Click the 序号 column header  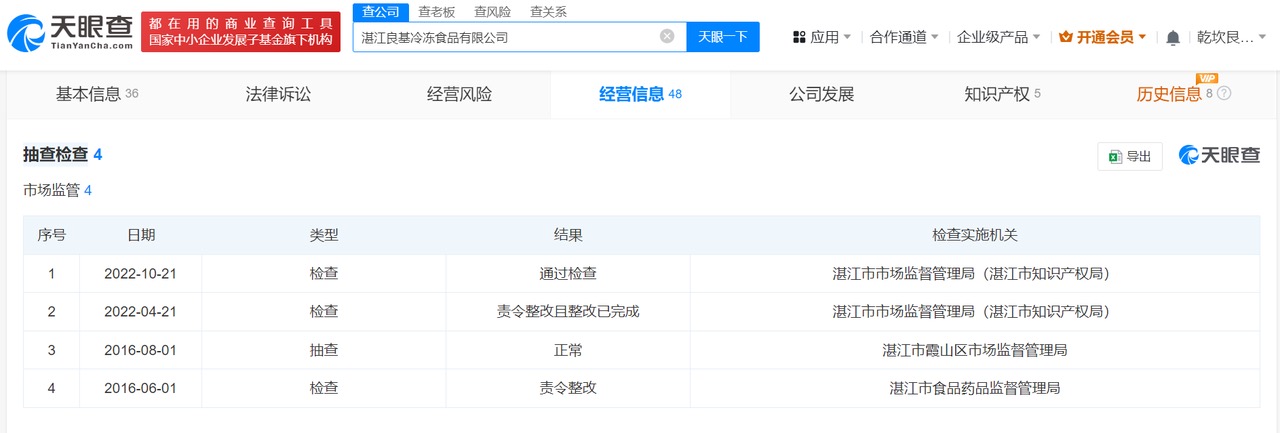pos(51,235)
